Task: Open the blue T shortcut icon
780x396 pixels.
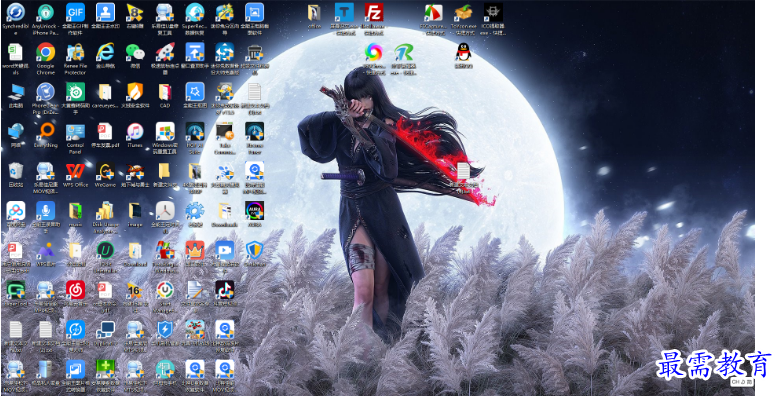Action: pyautogui.click(x=344, y=12)
